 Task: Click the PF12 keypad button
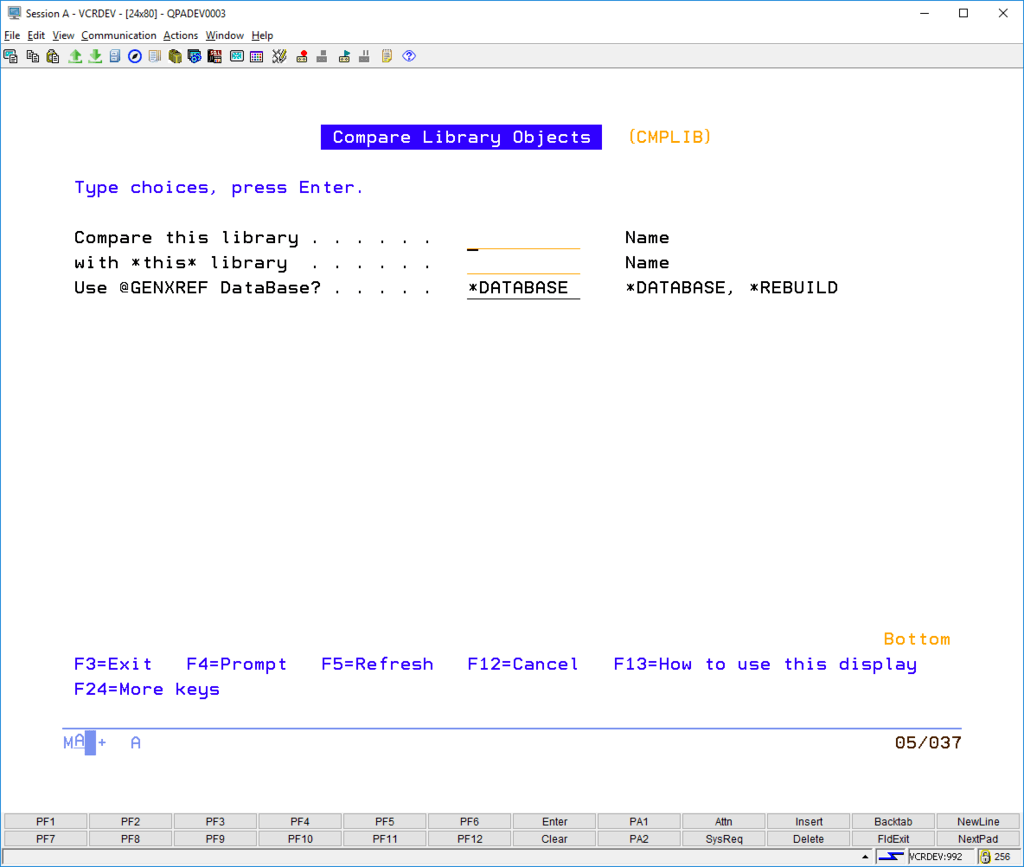[x=470, y=838]
